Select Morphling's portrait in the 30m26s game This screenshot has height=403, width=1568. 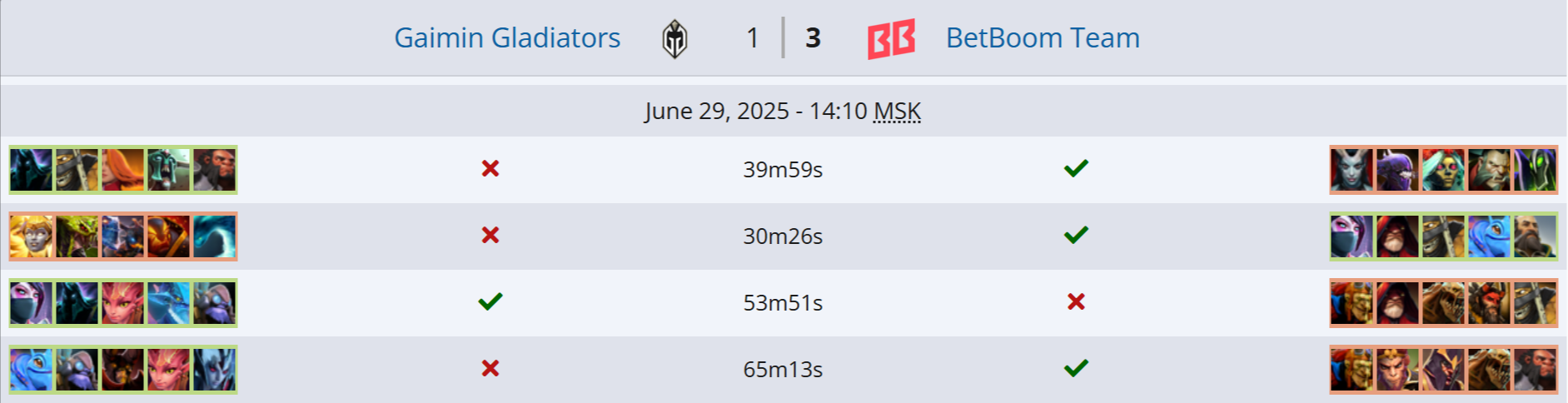(x=215, y=236)
